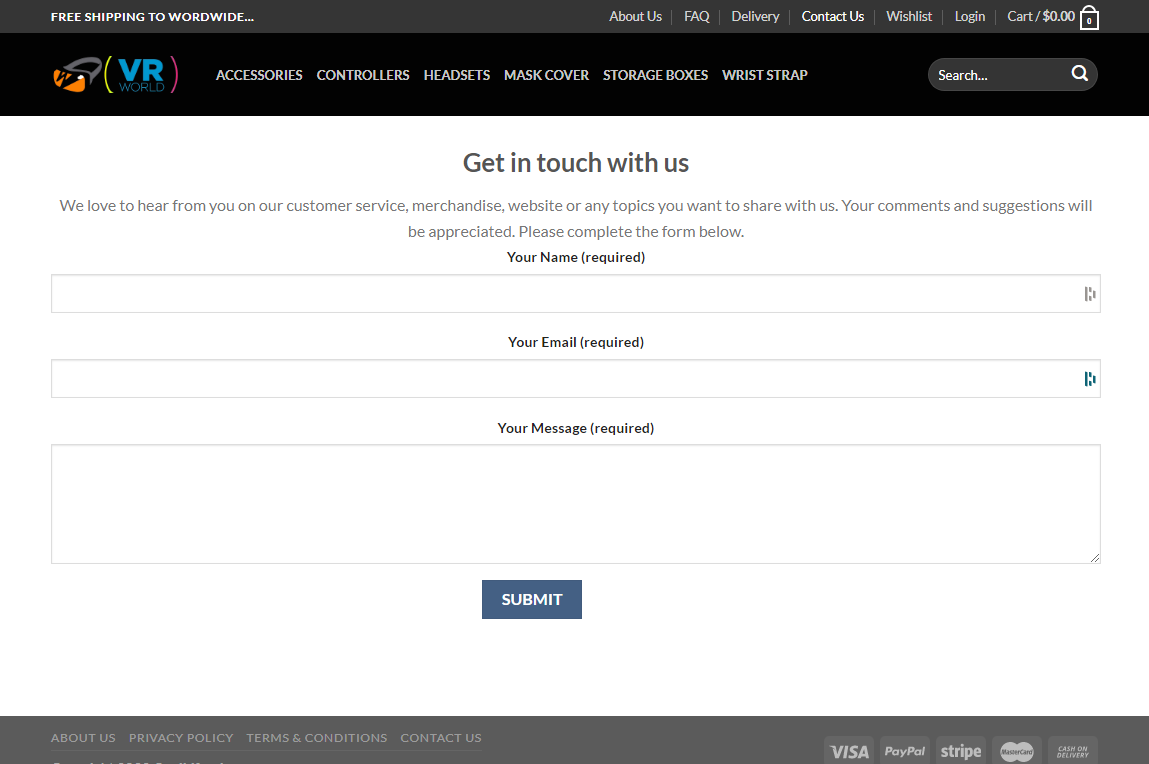Image resolution: width=1149 pixels, height=764 pixels.
Task: Open Privacy Policy footer link
Action: coord(181,738)
